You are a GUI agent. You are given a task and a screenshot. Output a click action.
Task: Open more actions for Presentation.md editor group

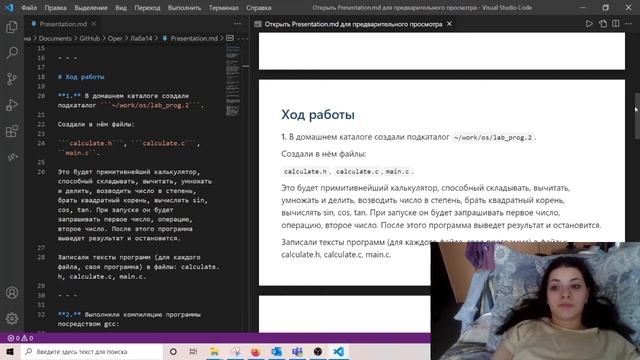238,24
